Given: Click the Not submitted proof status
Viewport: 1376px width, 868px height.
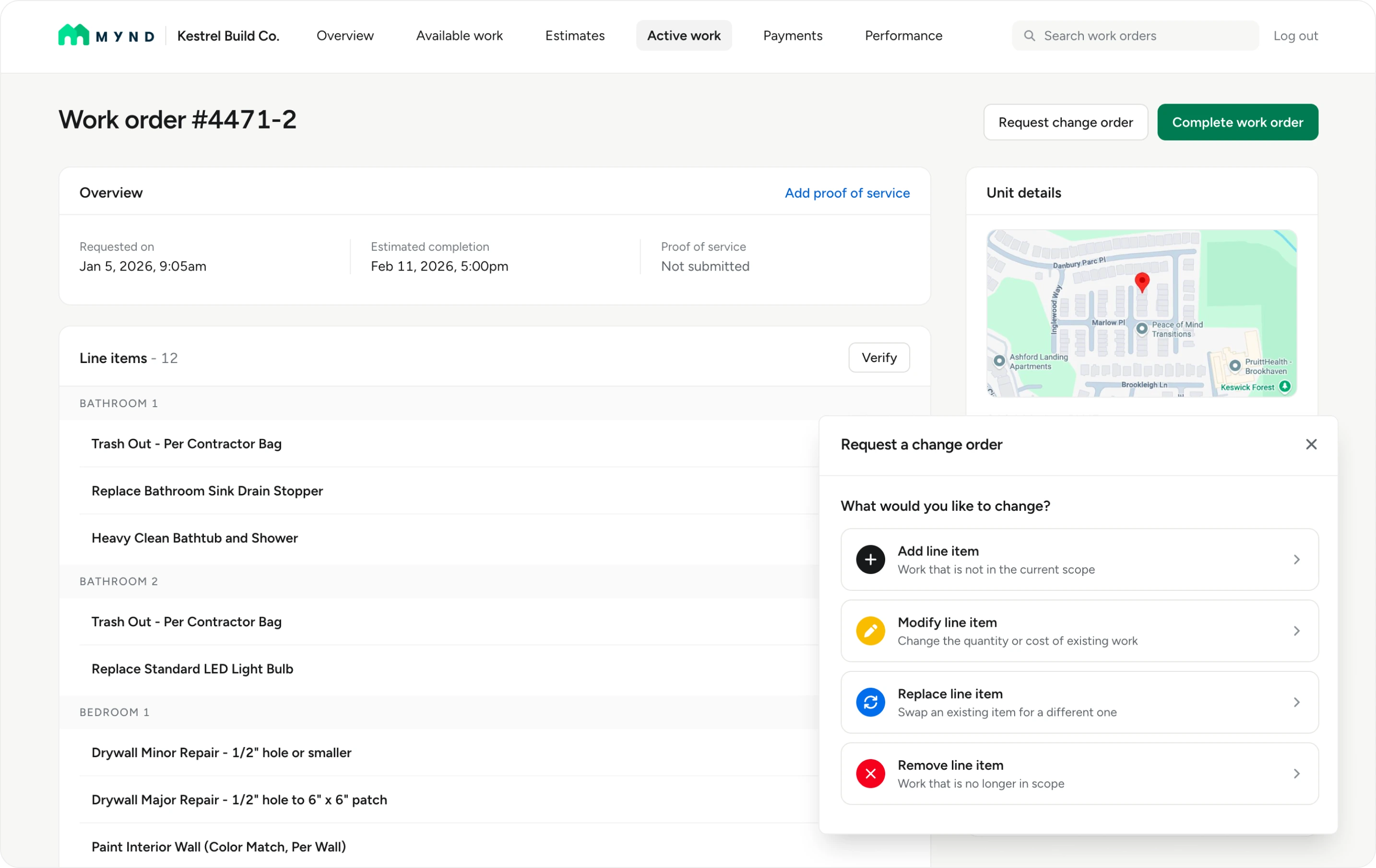Looking at the screenshot, I should point(705,266).
